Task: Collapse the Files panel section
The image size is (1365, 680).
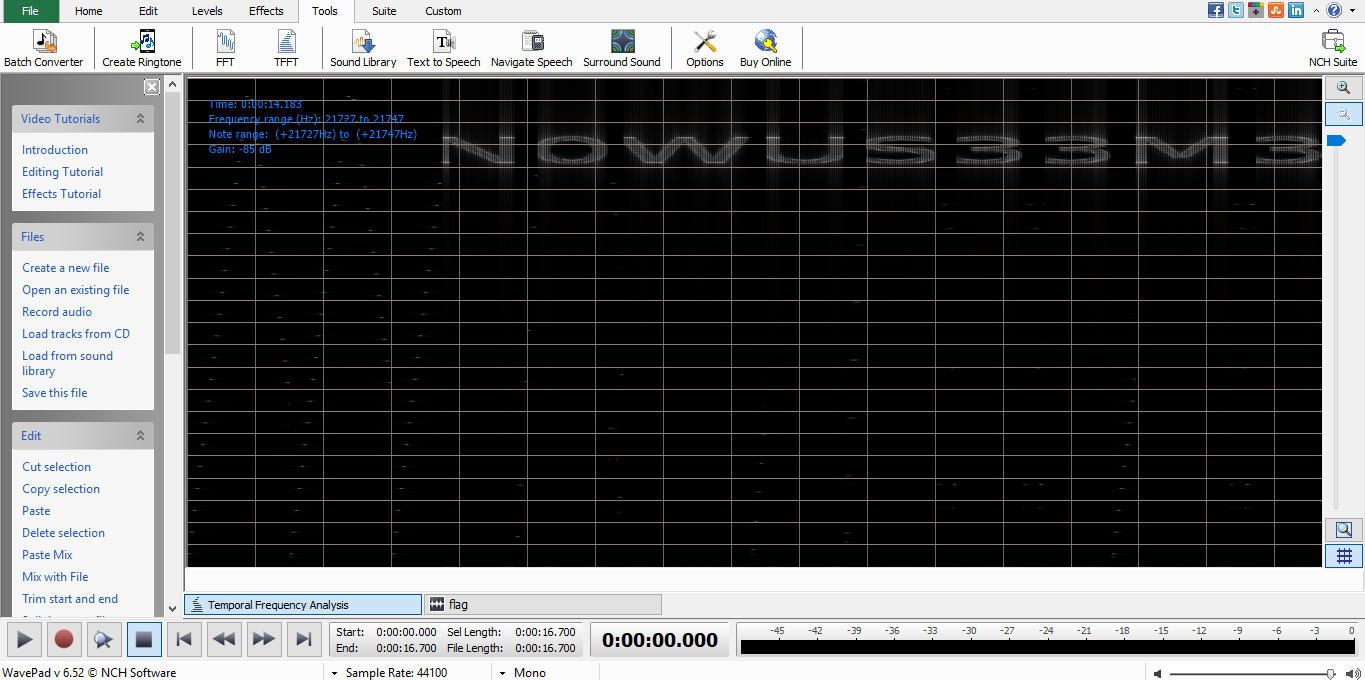Action: pyautogui.click(x=140, y=237)
